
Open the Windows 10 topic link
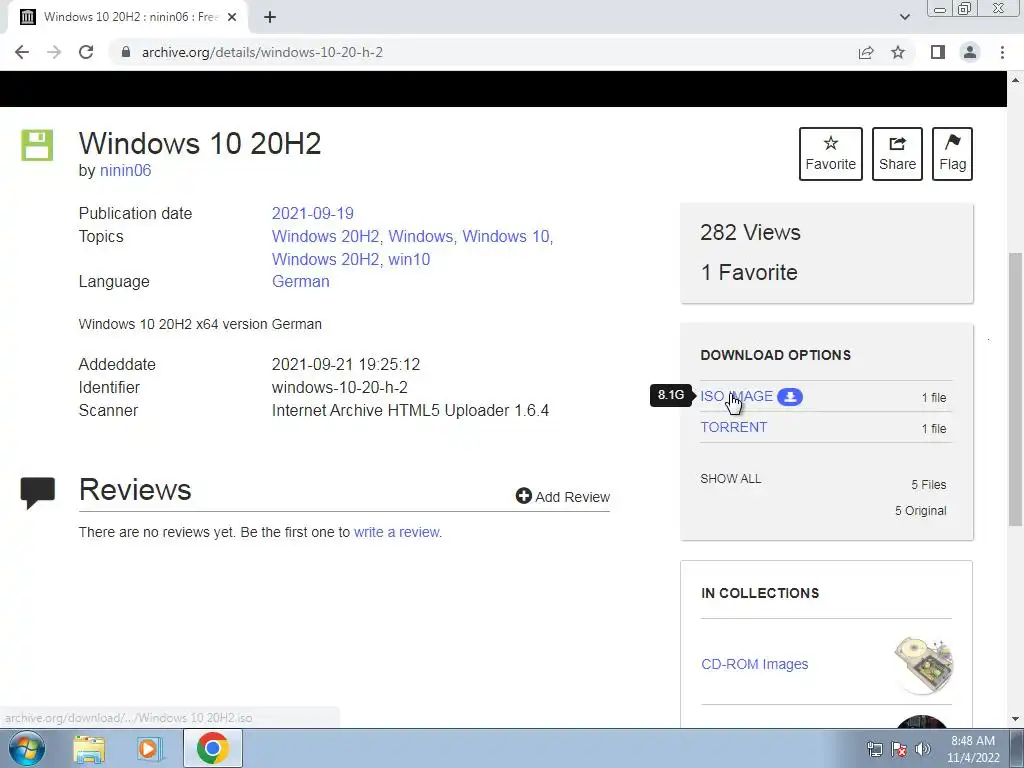507,236
